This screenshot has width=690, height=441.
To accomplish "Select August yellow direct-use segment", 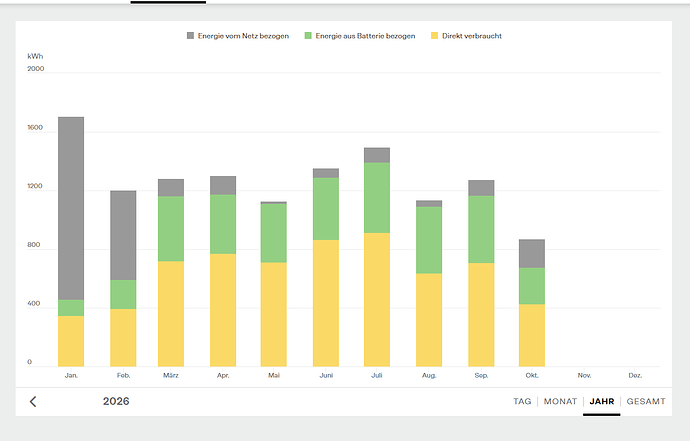I will pyautogui.click(x=429, y=320).
